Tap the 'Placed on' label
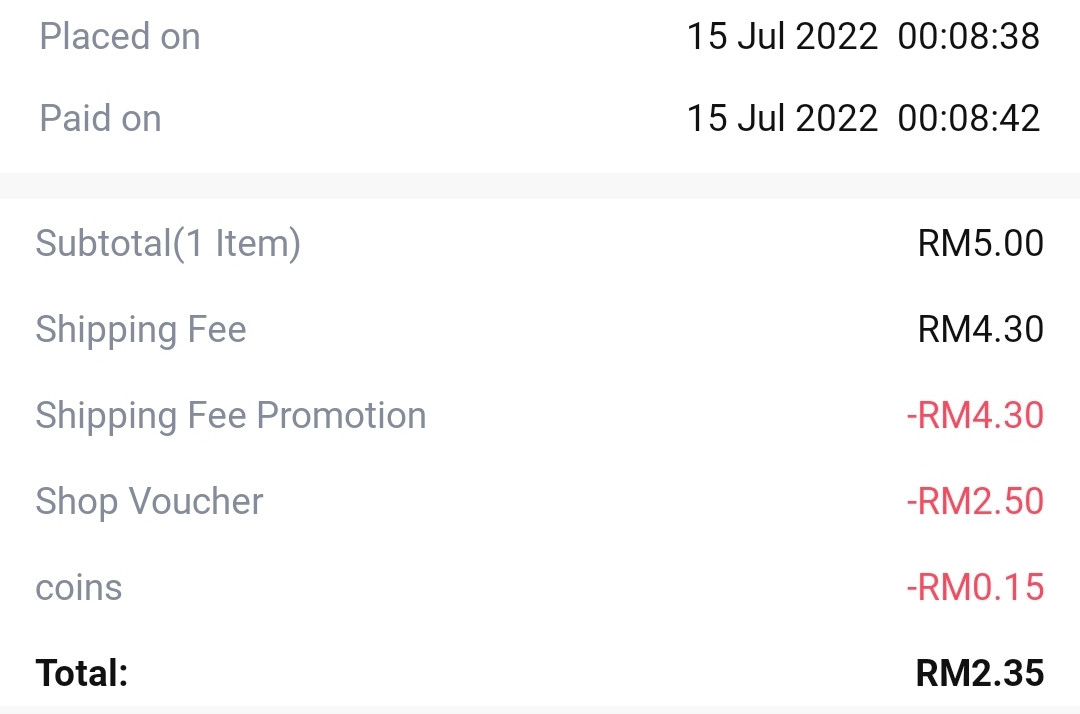 120,36
